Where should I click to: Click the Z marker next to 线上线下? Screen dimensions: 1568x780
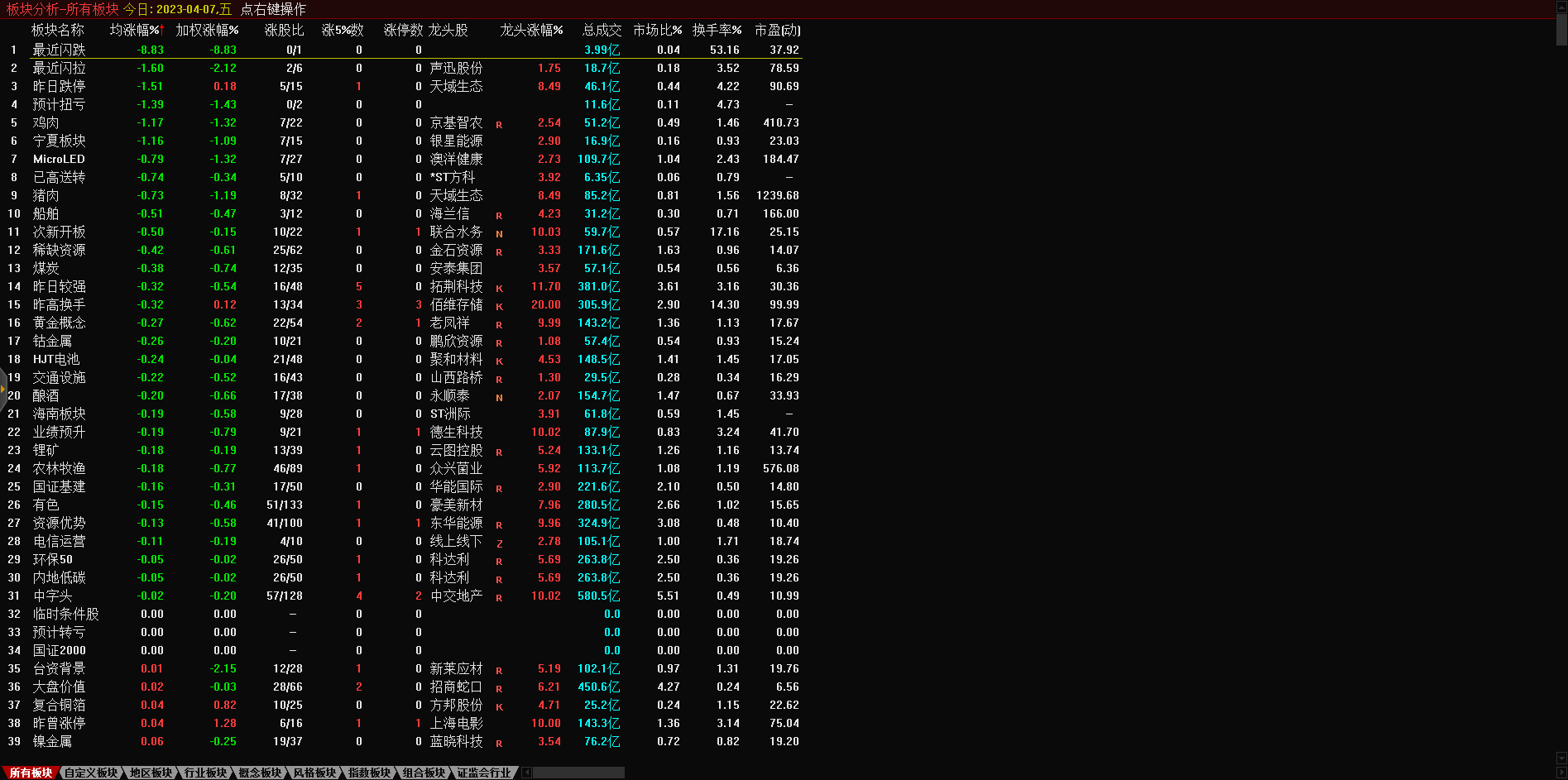[x=499, y=543]
